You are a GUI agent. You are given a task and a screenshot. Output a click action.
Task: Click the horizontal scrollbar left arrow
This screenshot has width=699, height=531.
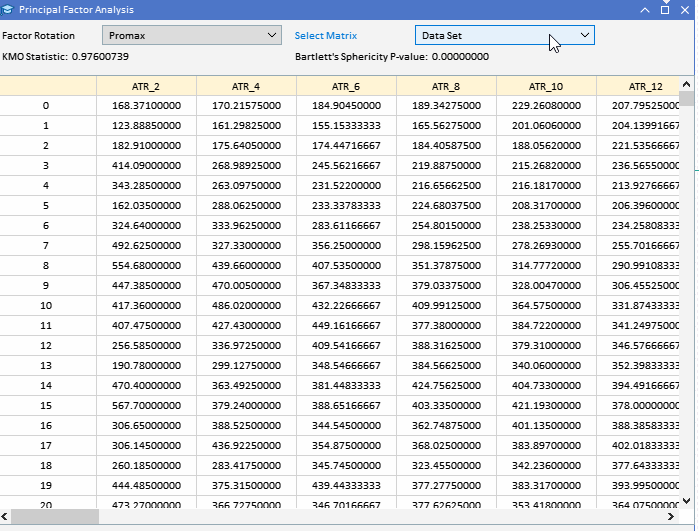[4, 517]
